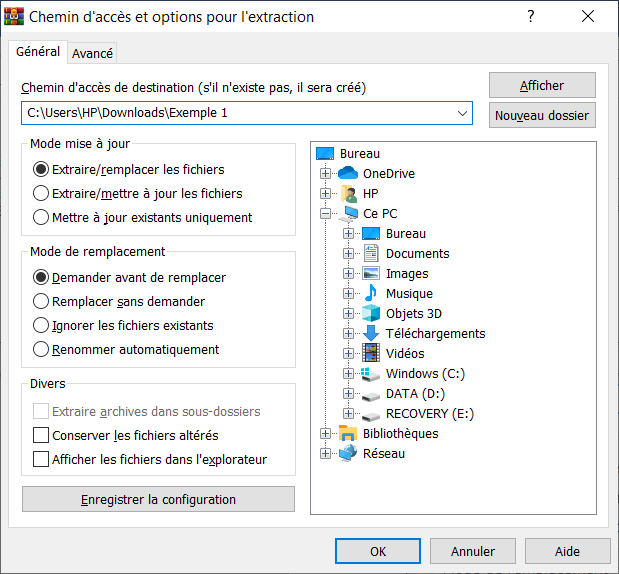Select Demander avant de remplacer
Screen dimensions: 619x574
(x=129, y=278)
